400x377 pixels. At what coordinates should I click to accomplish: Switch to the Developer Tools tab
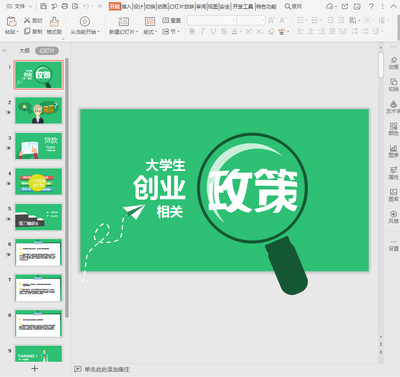pos(243,6)
